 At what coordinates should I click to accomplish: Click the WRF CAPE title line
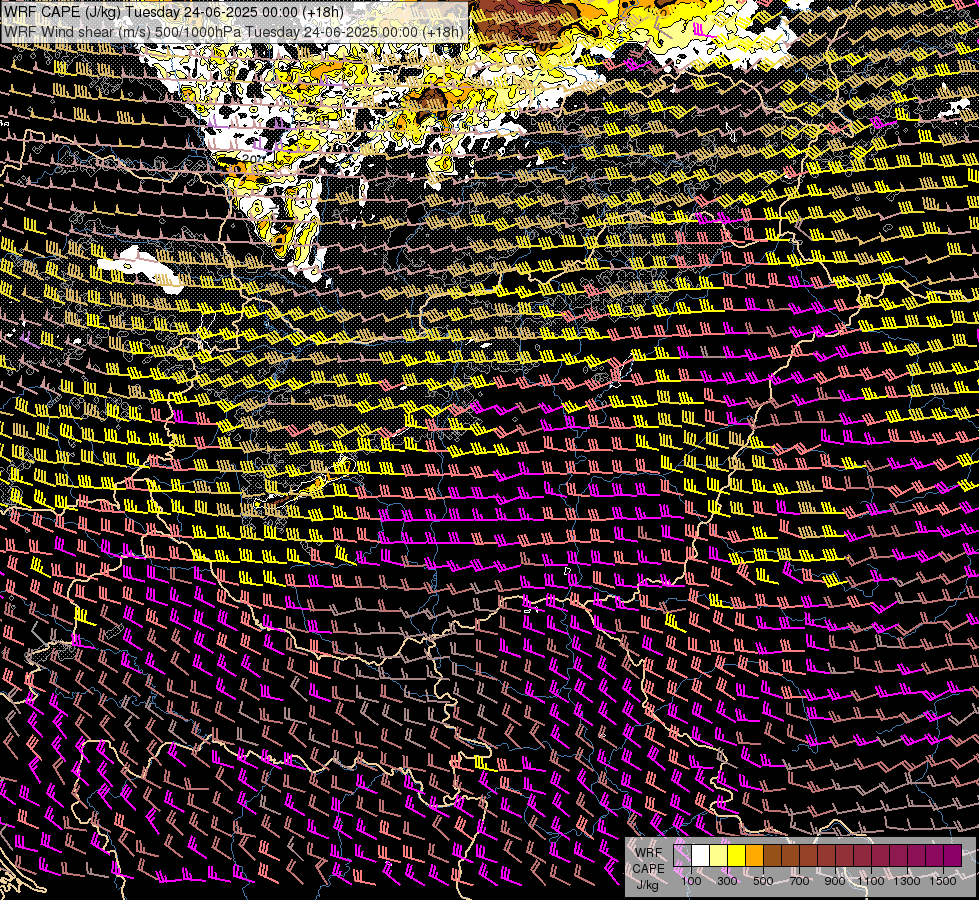pyautogui.click(x=174, y=11)
